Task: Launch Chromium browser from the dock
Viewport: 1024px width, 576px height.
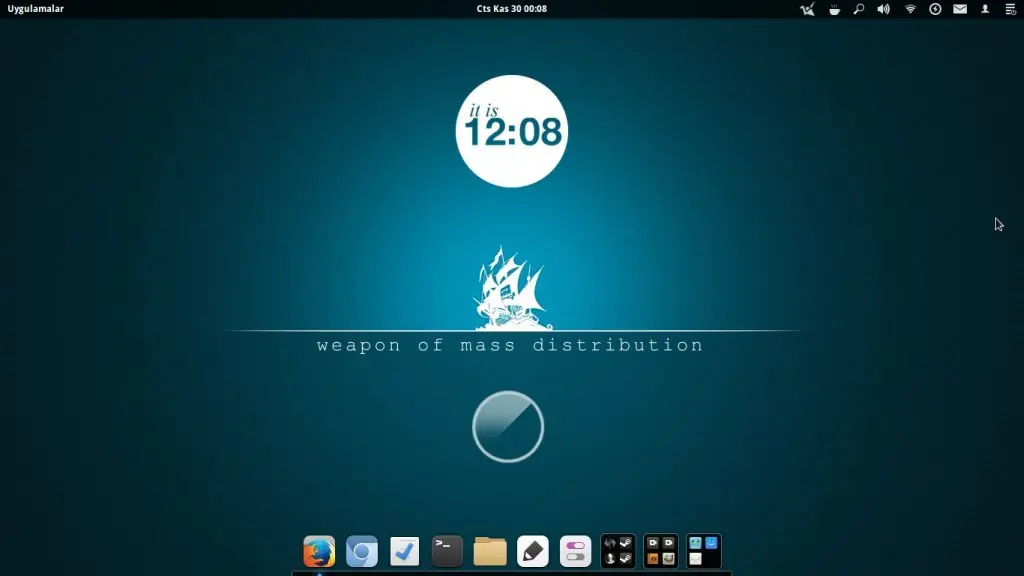Action: coord(362,551)
